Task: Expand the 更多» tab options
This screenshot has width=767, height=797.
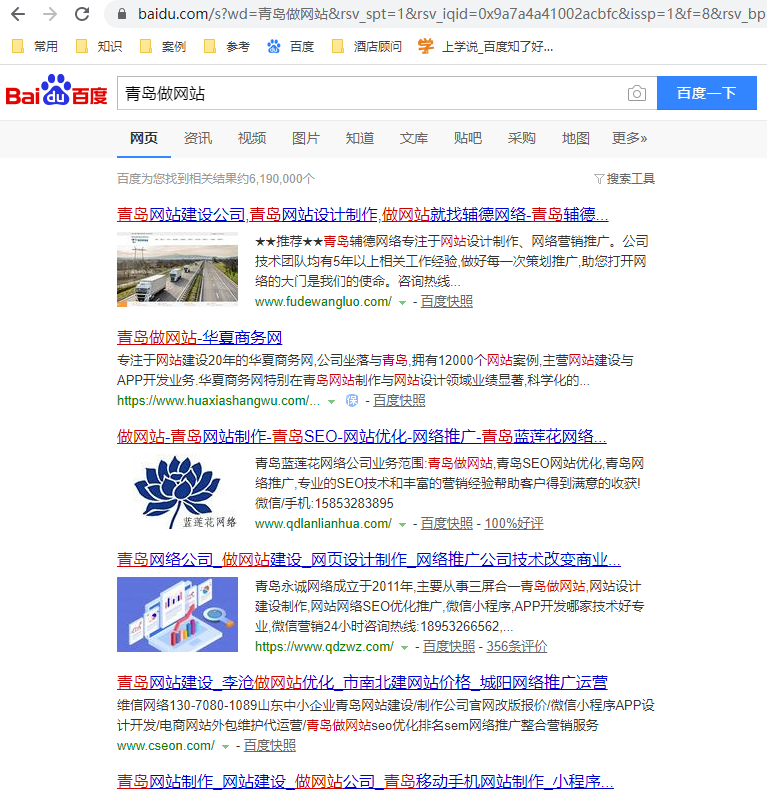Action: [629, 138]
